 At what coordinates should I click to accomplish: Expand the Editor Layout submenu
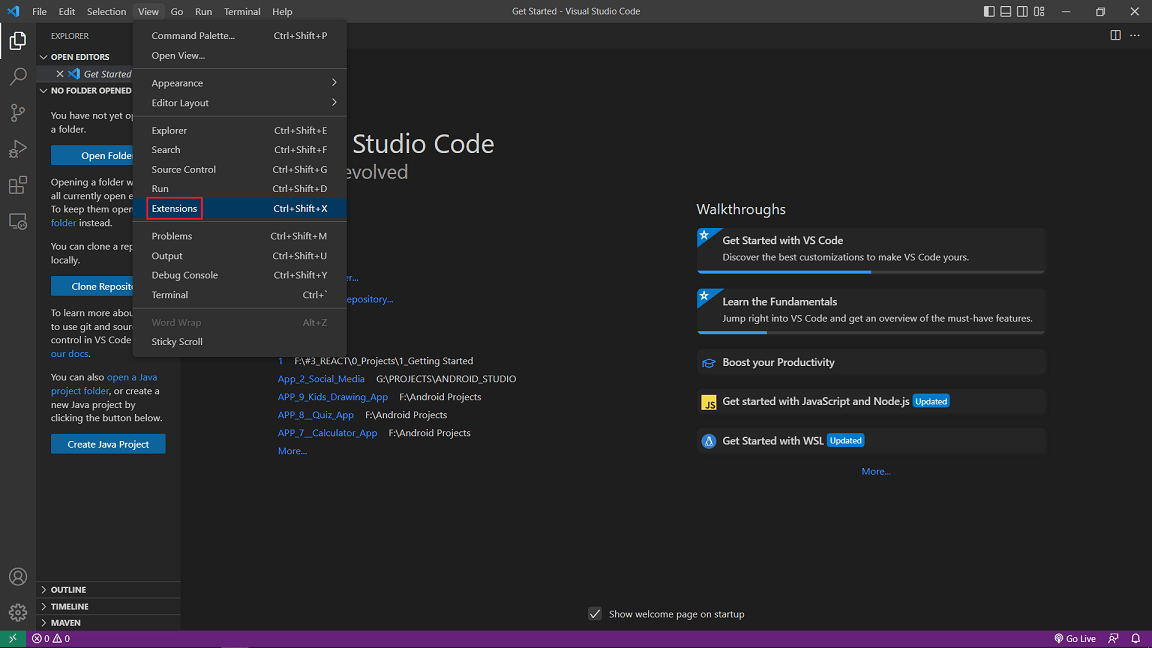(x=240, y=103)
